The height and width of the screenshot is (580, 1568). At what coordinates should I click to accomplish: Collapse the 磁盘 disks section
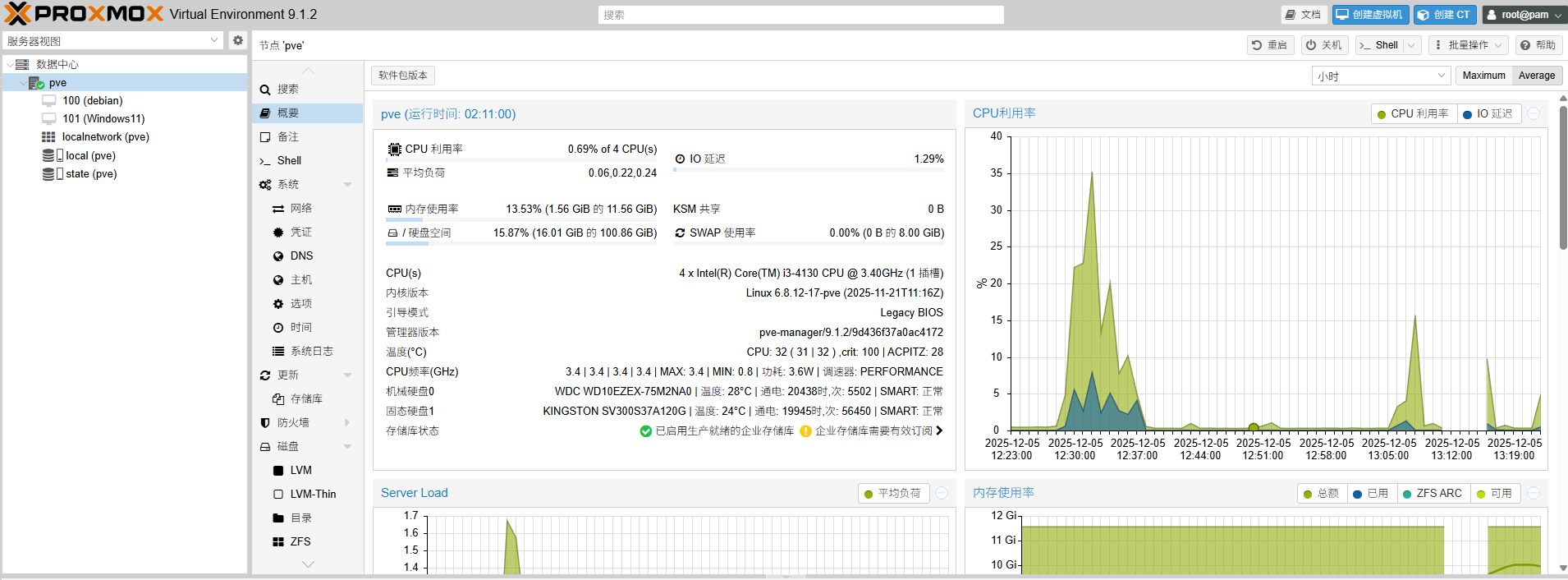click(347, 446)
